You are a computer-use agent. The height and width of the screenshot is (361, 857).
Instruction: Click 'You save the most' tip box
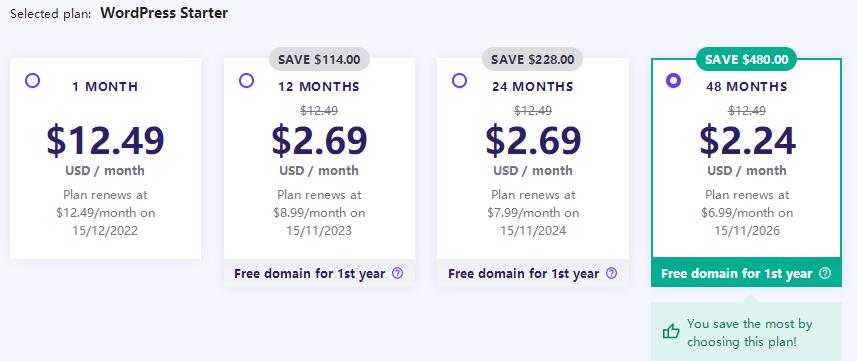tap(746, 331)
